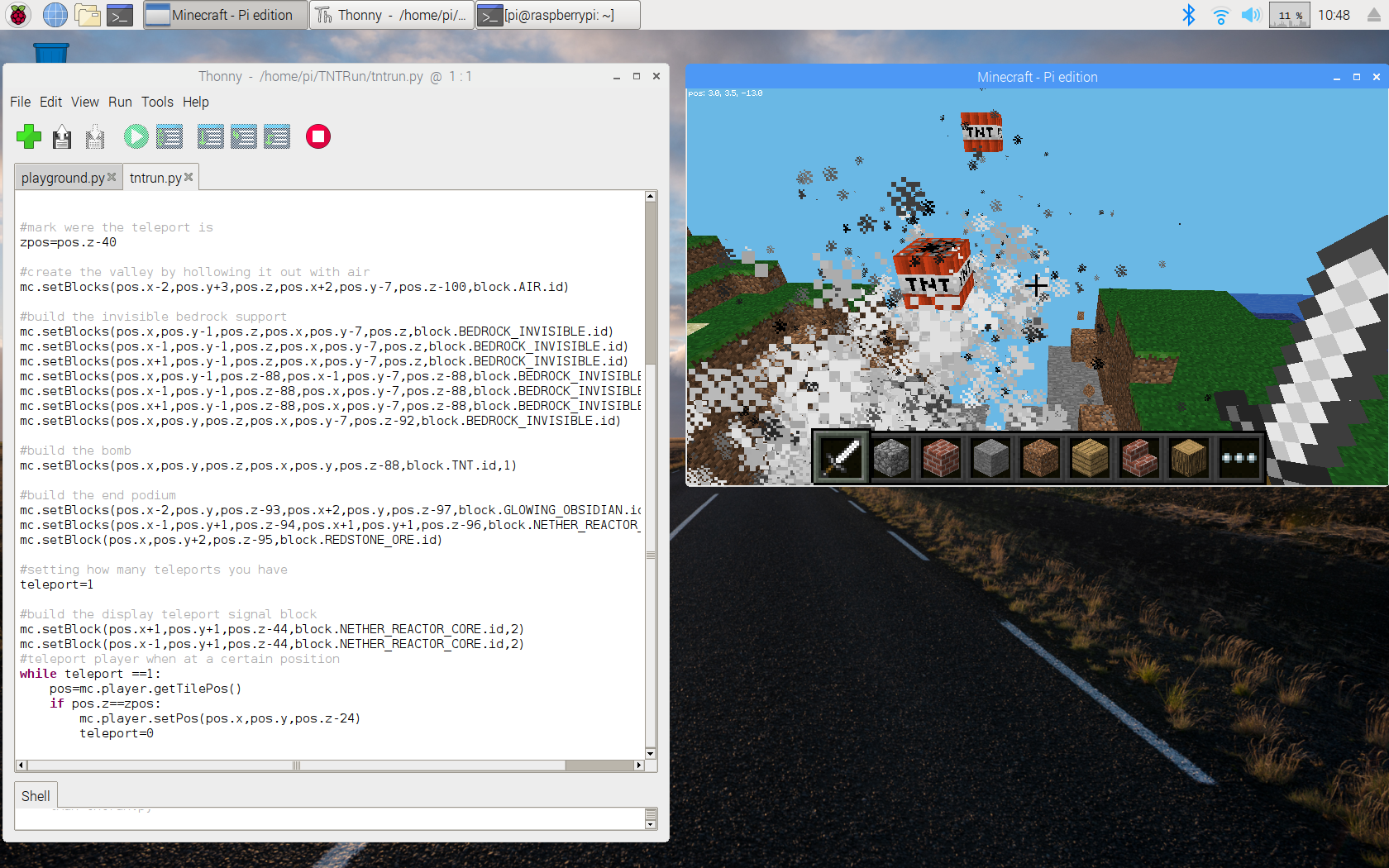
Task: Select the sword in the Minecraft hotbar
Action: coord(841,457)
